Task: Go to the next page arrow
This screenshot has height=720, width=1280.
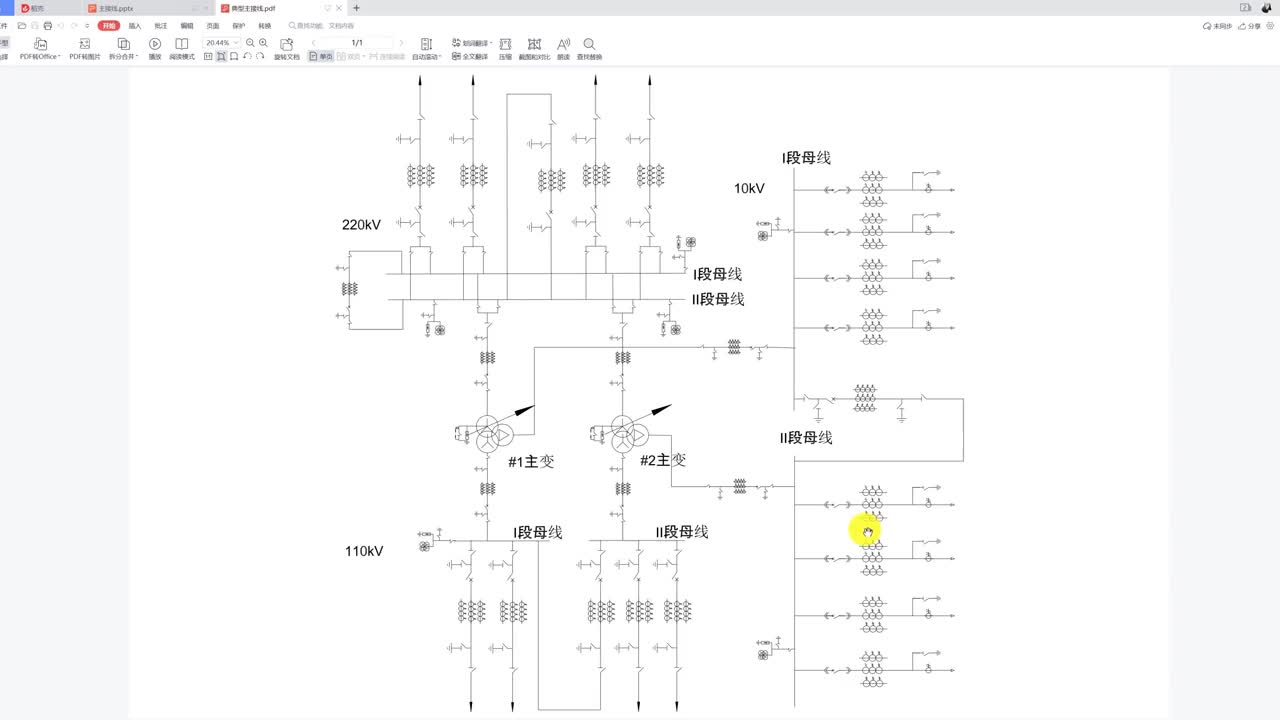Action: pyautogui.click(x=401, y=43)
